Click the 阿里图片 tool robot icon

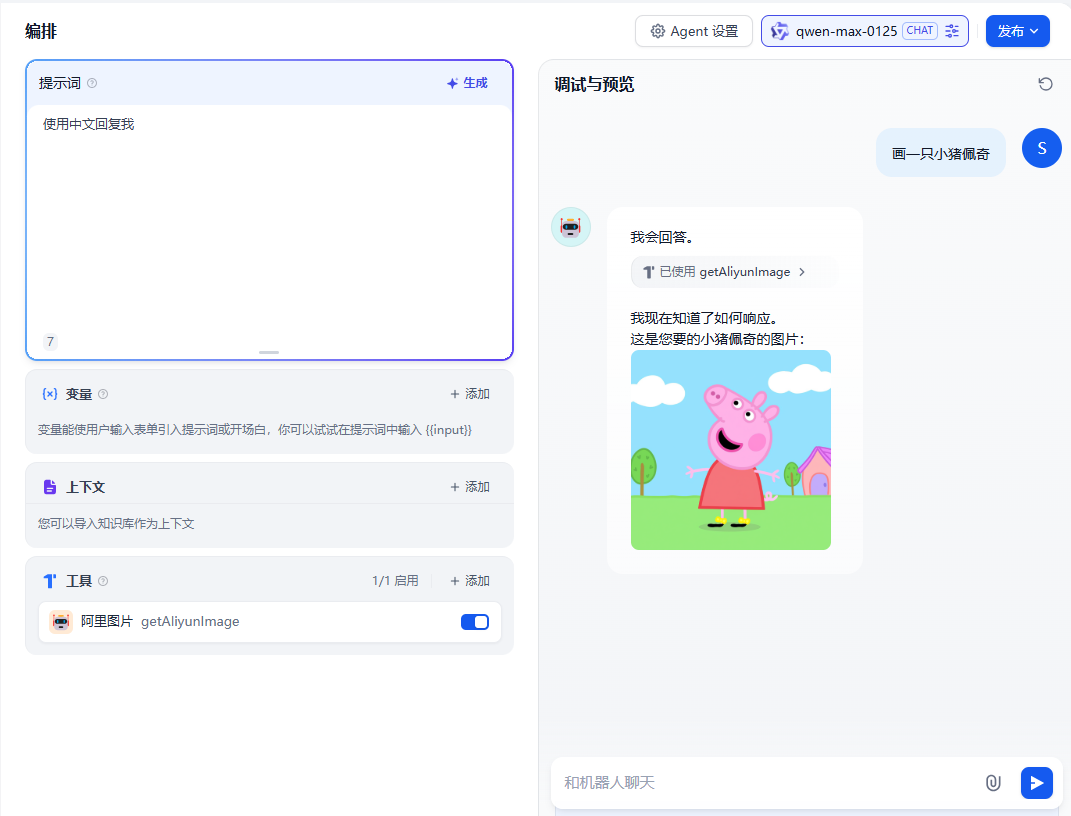tap(61, 622)
